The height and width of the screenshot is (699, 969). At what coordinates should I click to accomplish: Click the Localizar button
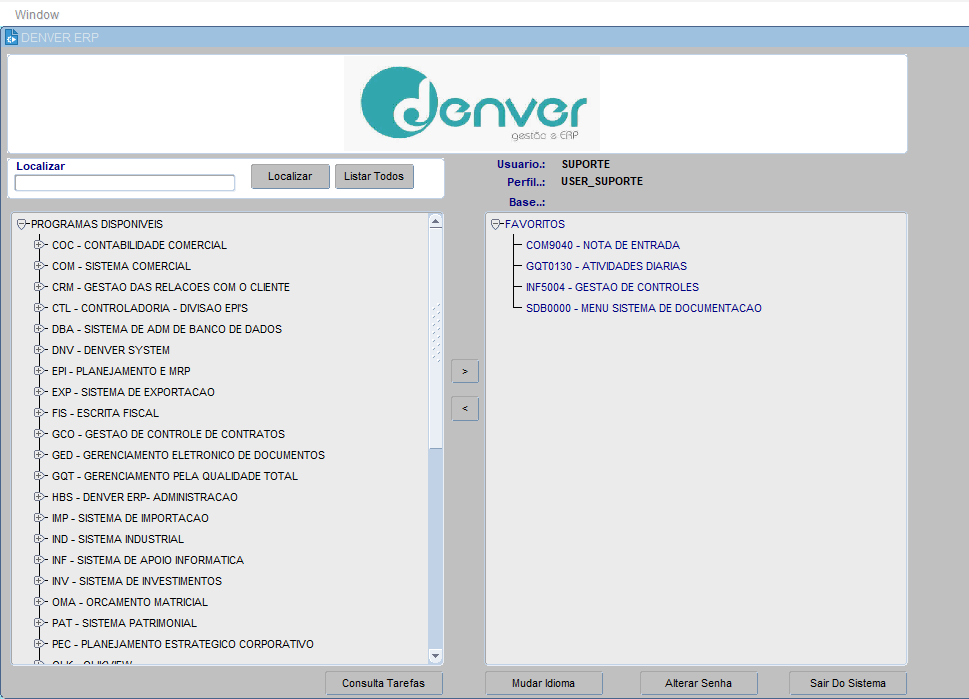[x=290, y=176]
